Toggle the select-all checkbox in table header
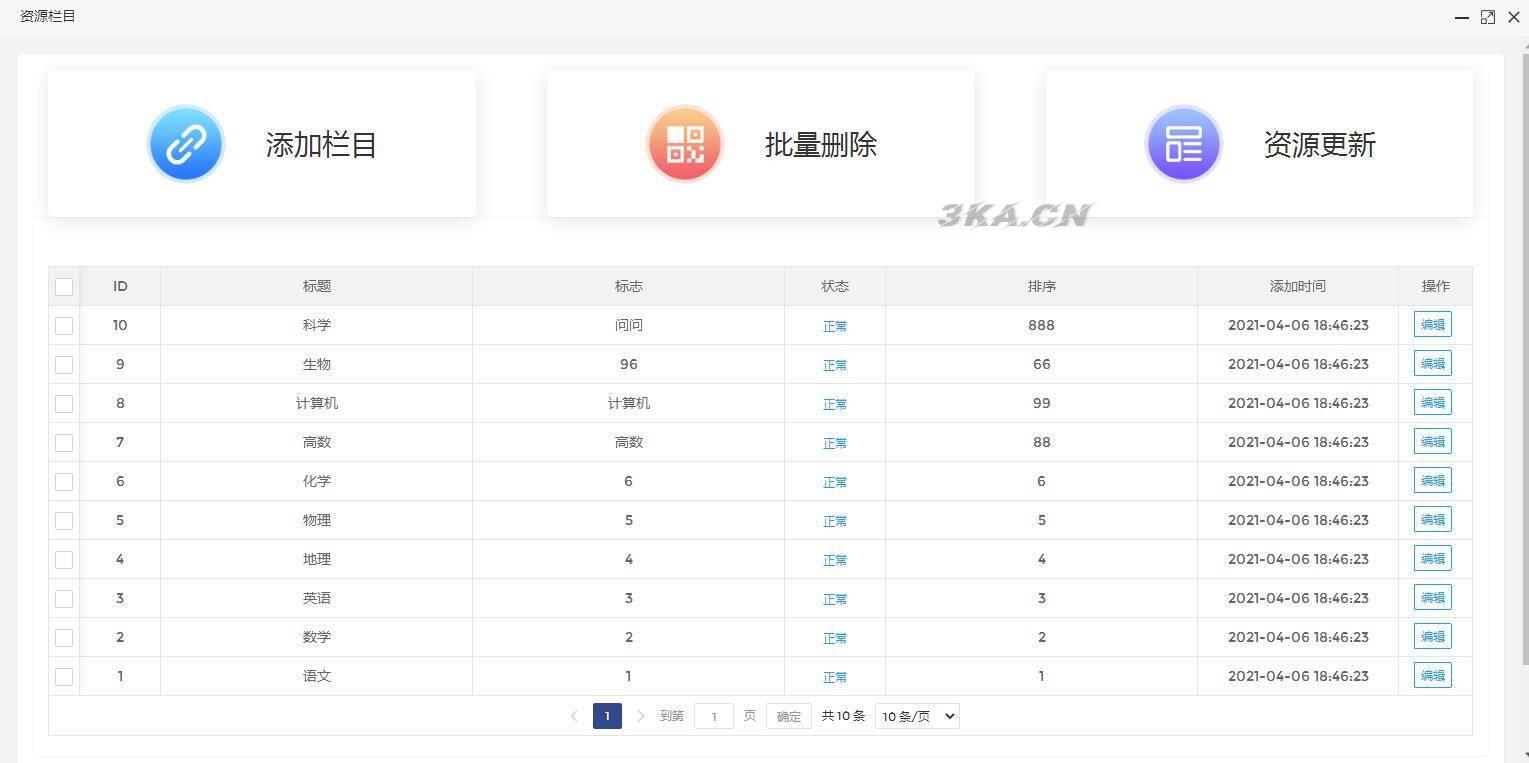The image size is (1529, 763). pyautogui.click(x=64, y=287)
